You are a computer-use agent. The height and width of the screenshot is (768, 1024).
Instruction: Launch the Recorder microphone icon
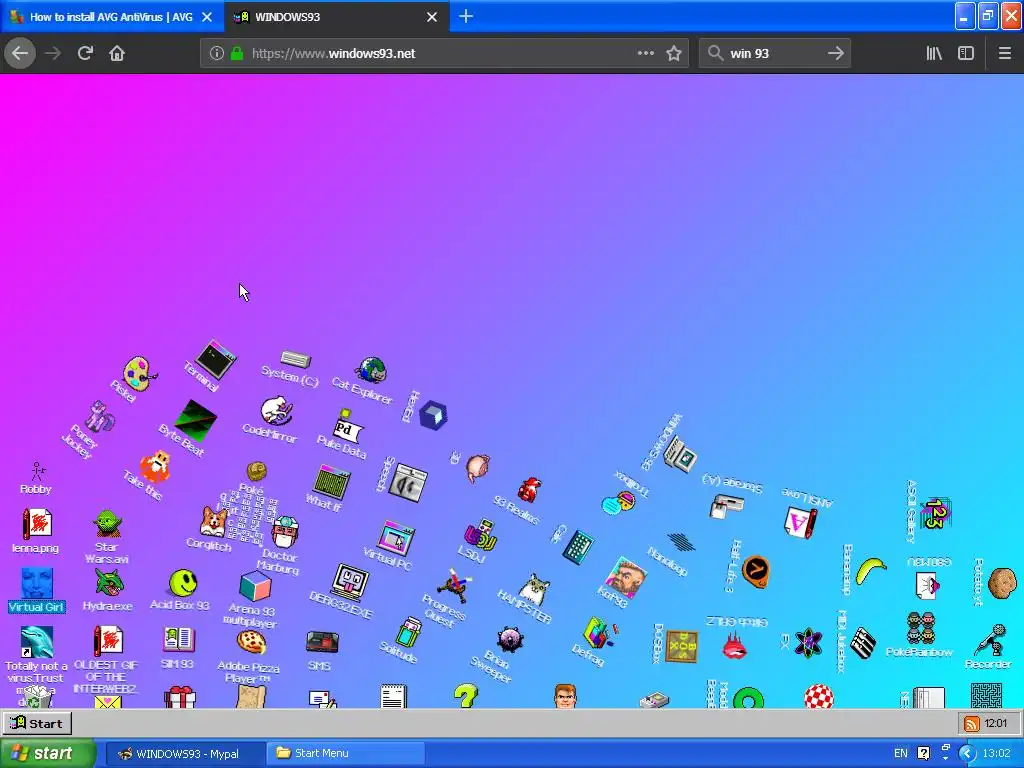991,639
